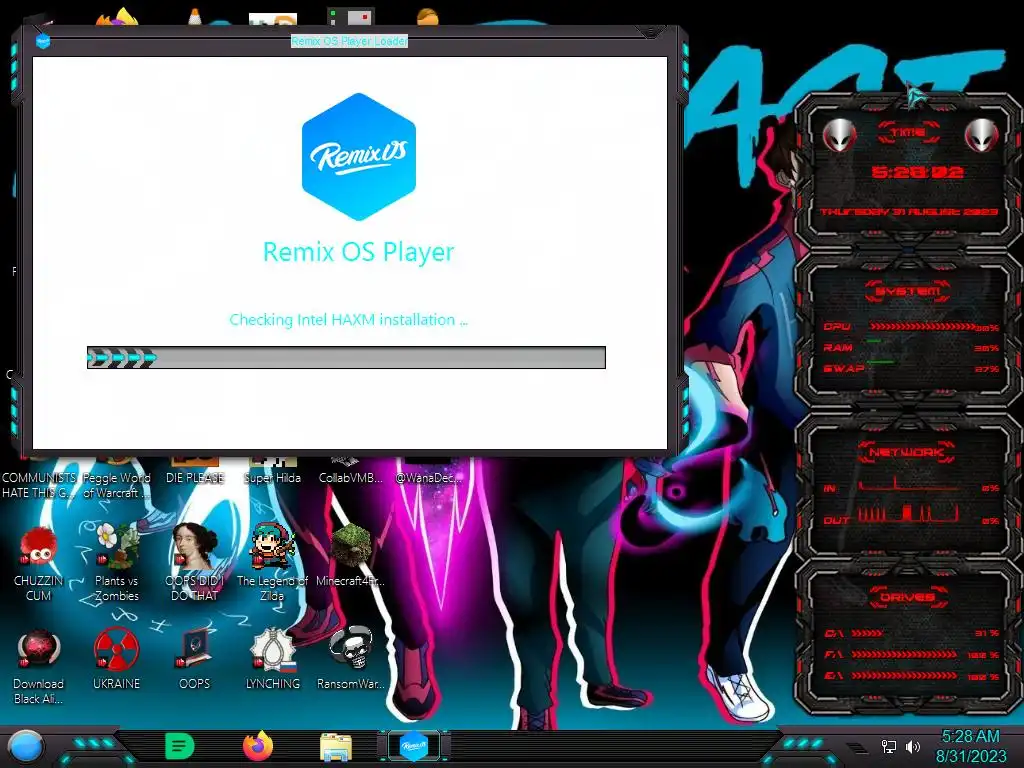Click the CPU usage bar in SYSTEM widget
1024x768 pixels.
(x=921, y=327)
